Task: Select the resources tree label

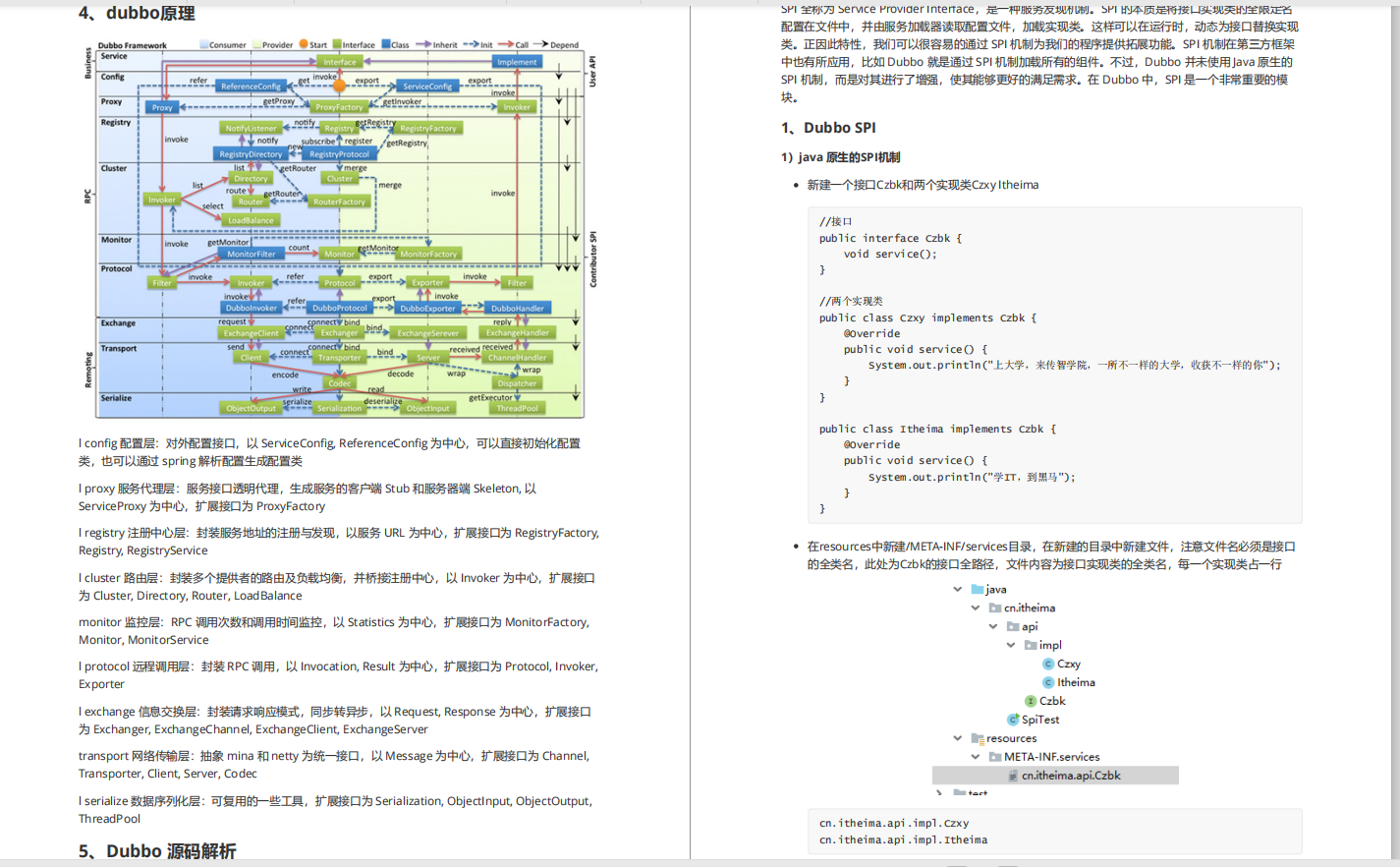Action: (x=1011, y=739)
